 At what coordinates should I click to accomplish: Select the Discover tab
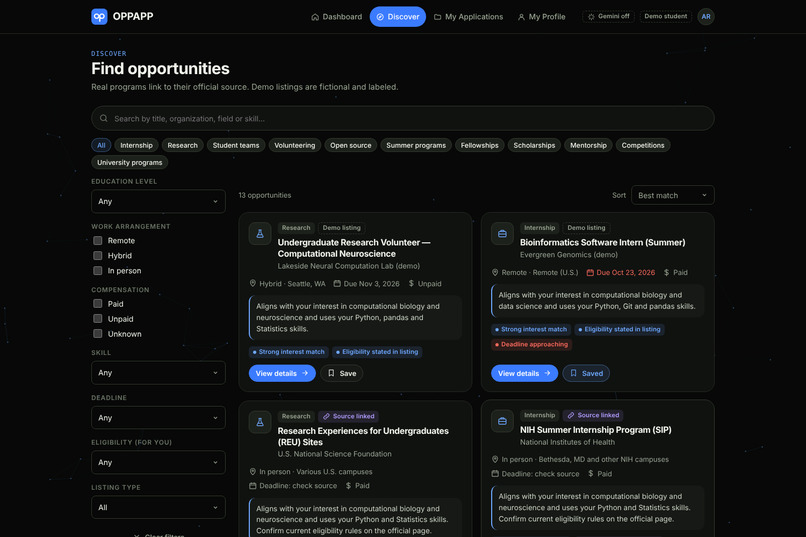398,17
